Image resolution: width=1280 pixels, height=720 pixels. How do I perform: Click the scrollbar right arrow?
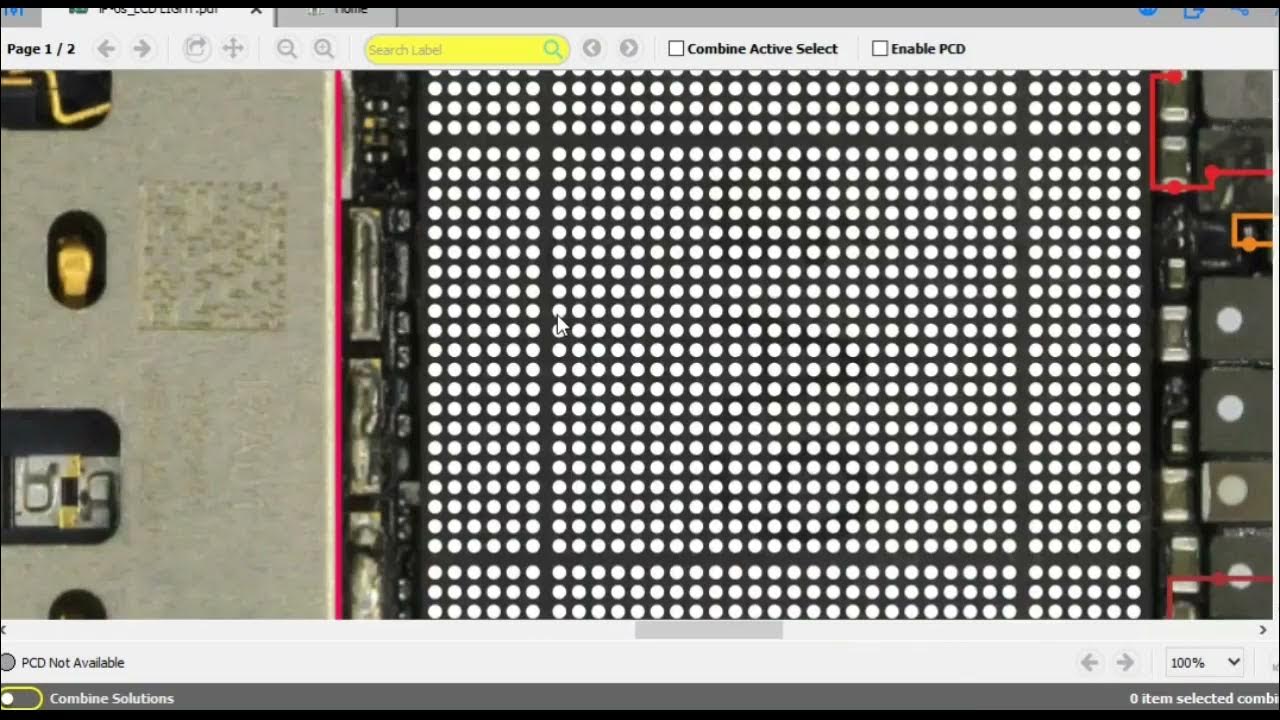click(x=1262, y=630)
